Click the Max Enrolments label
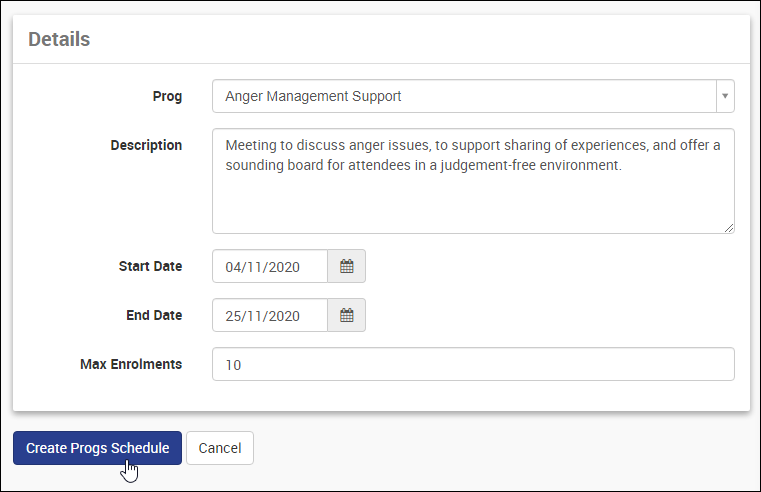 (x=131, y=364)
